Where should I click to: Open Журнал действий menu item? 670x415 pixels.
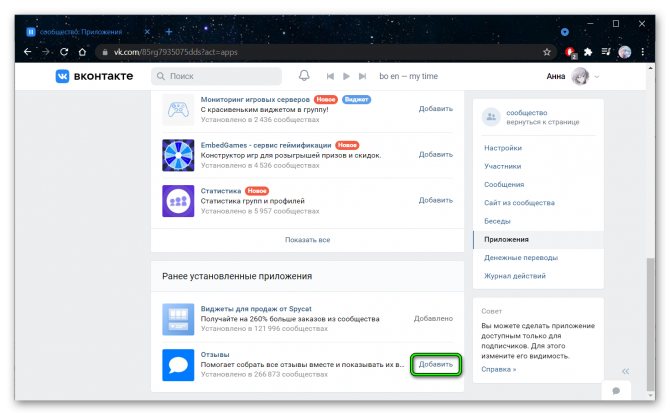tap(514, 276)
